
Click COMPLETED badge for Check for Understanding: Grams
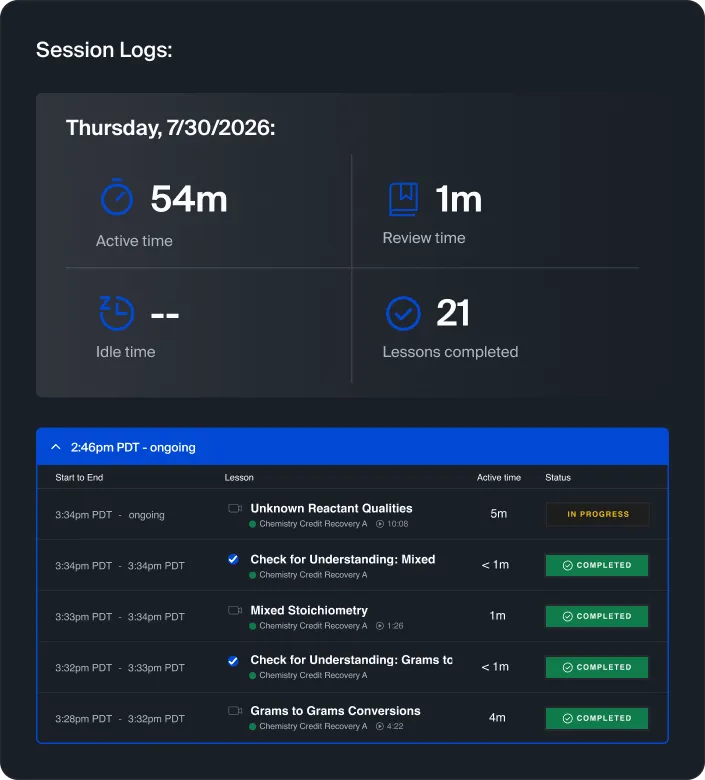597,667
